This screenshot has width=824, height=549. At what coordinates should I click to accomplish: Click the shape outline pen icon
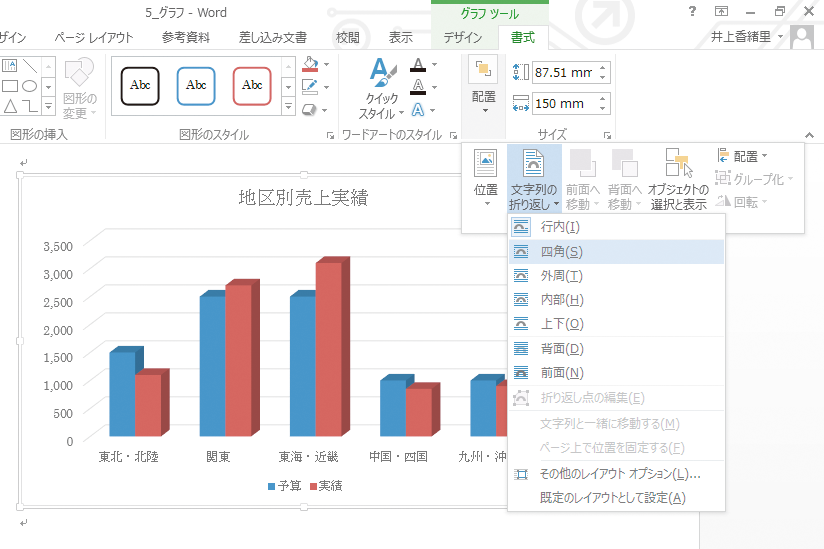(310, 87)
